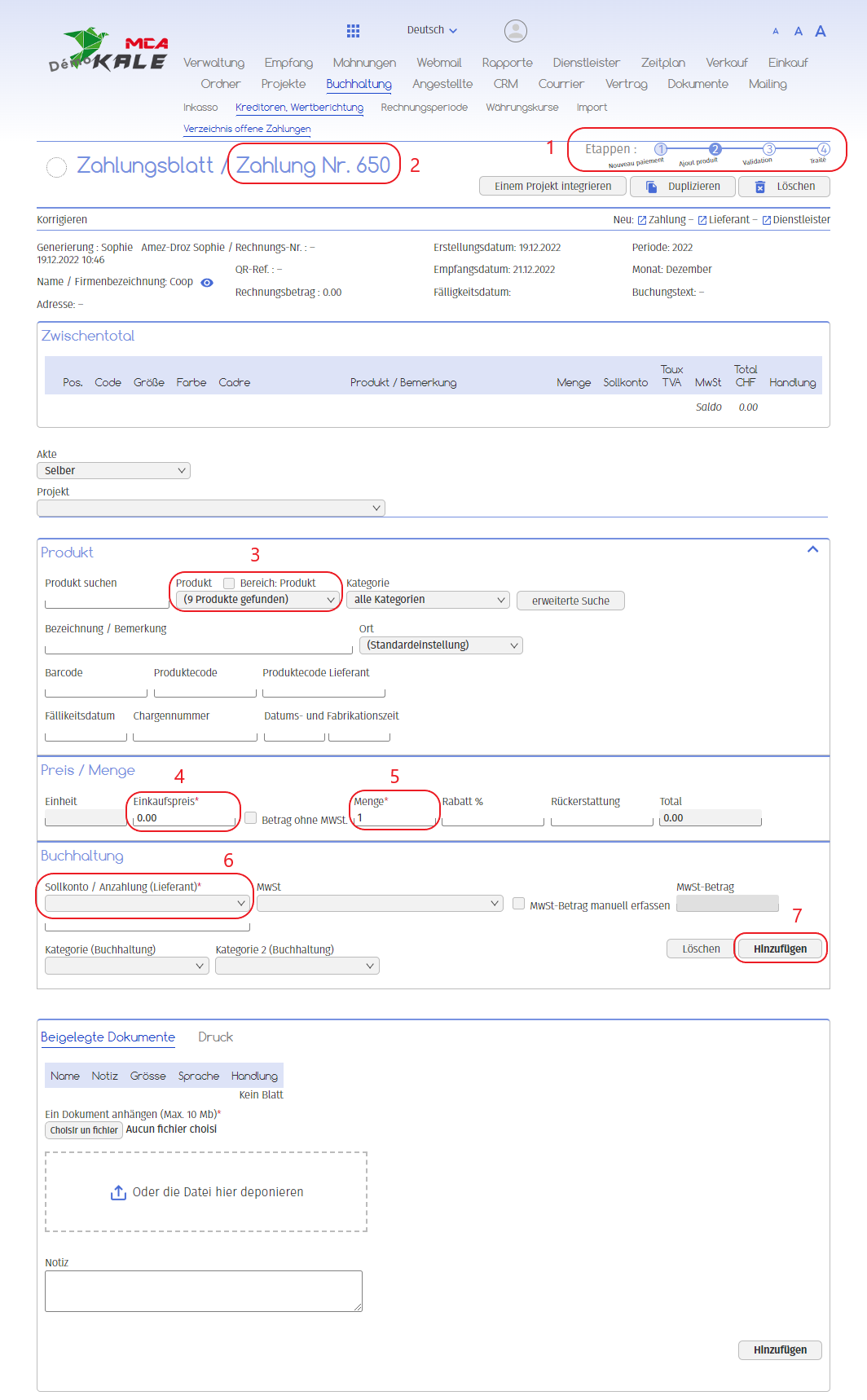Collapse the Produkt section chevron

(x=812, y=549)
